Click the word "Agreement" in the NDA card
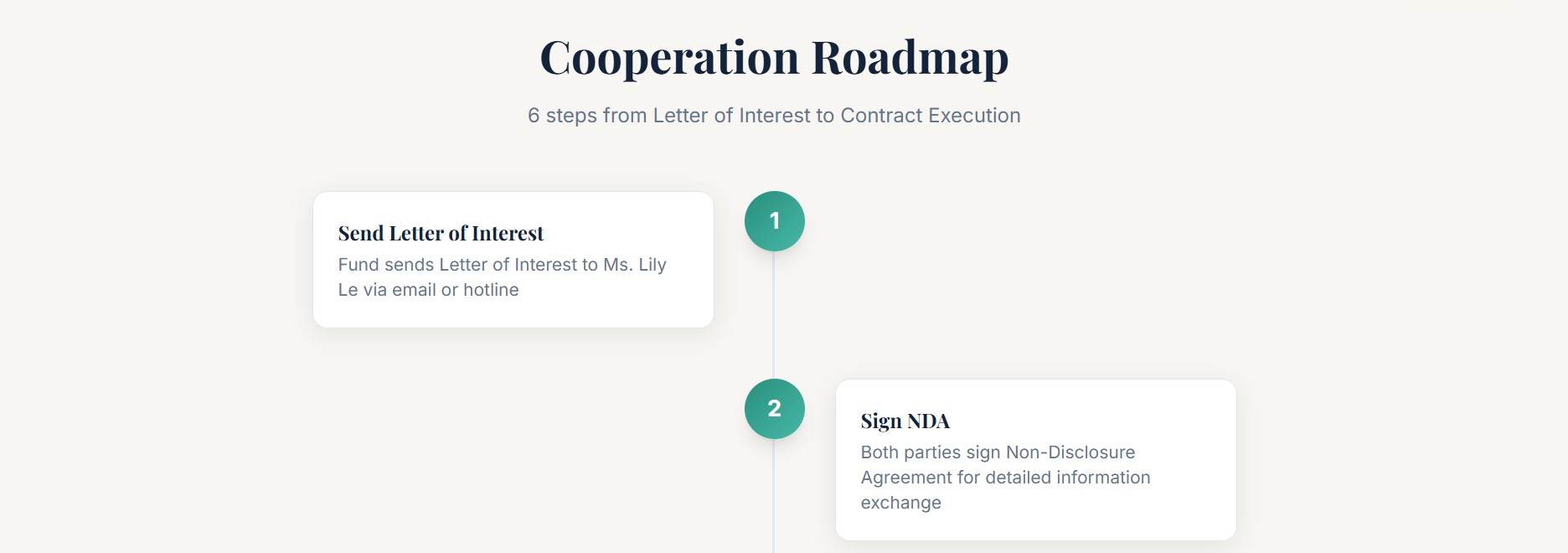 (x=906, y=478)
